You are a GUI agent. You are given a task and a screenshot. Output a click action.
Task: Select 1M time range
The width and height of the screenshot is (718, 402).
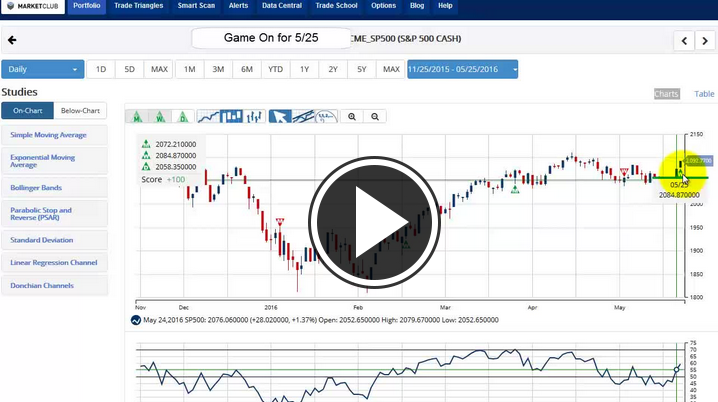point(190,69)
